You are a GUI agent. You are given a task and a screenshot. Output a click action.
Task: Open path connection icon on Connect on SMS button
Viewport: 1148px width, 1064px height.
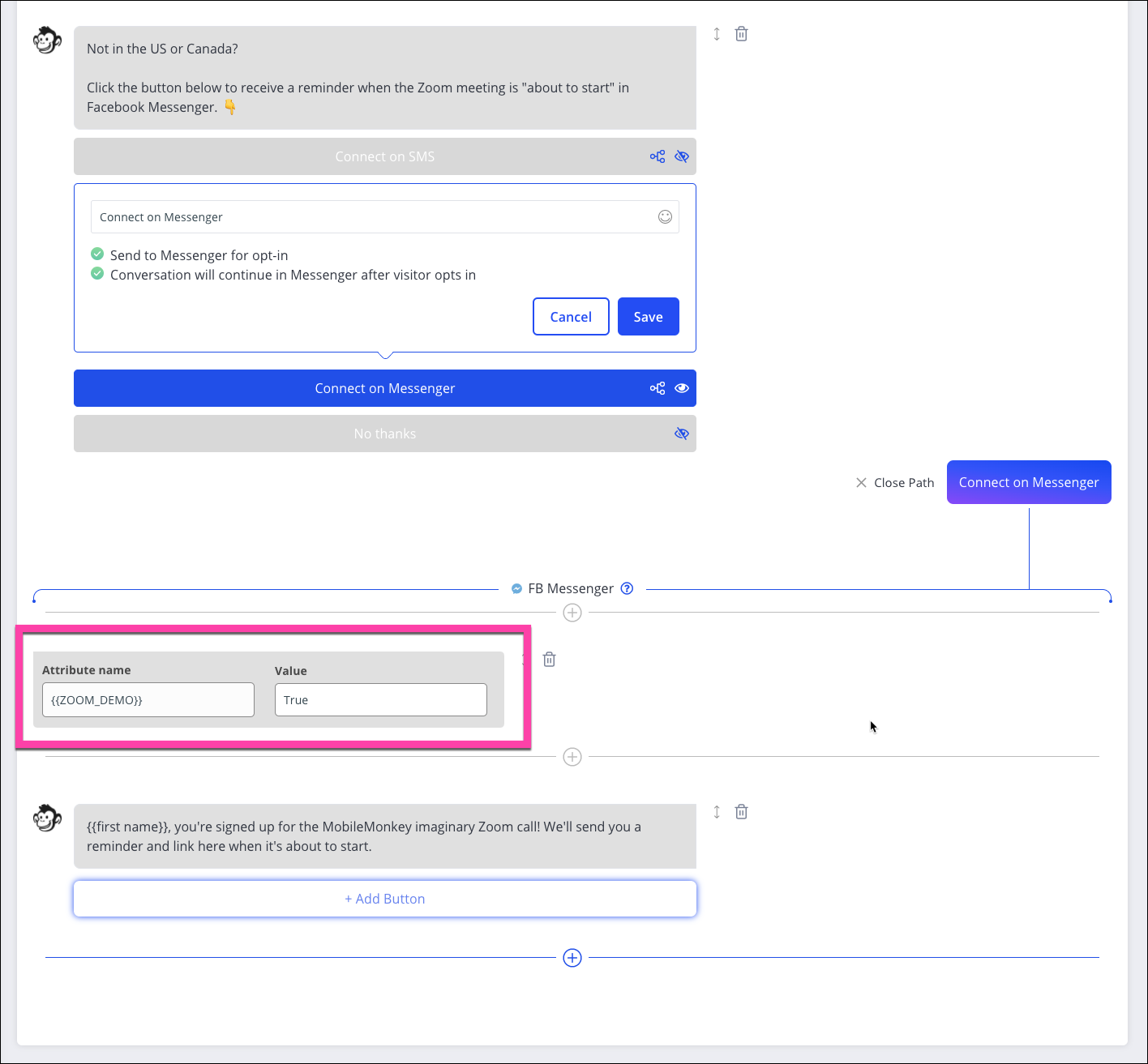658,156
